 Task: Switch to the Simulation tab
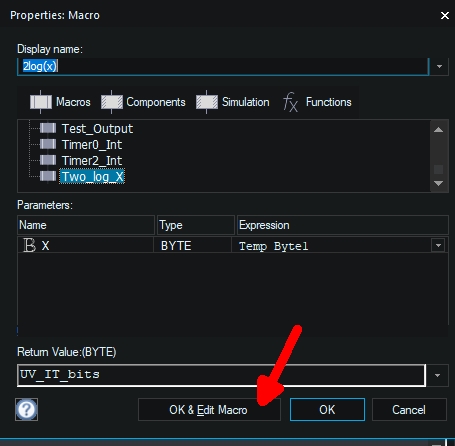point(233,102)
